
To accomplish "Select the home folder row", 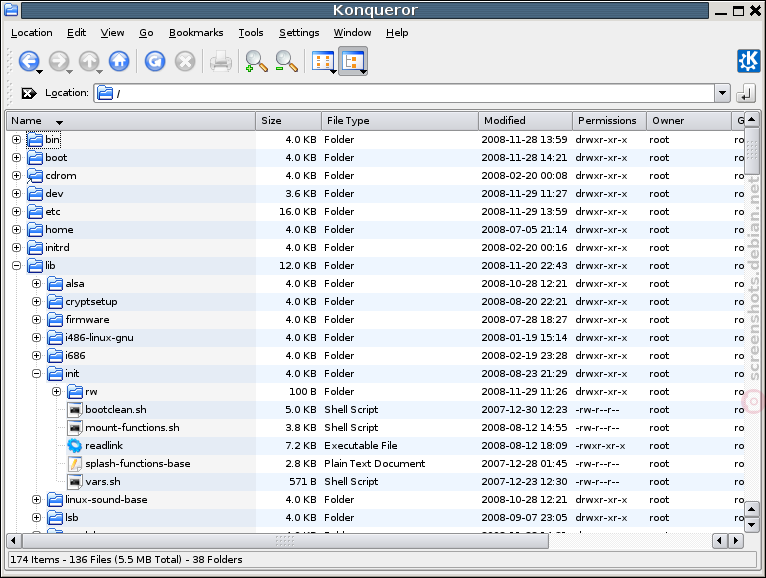I will (x=375, y=230).
